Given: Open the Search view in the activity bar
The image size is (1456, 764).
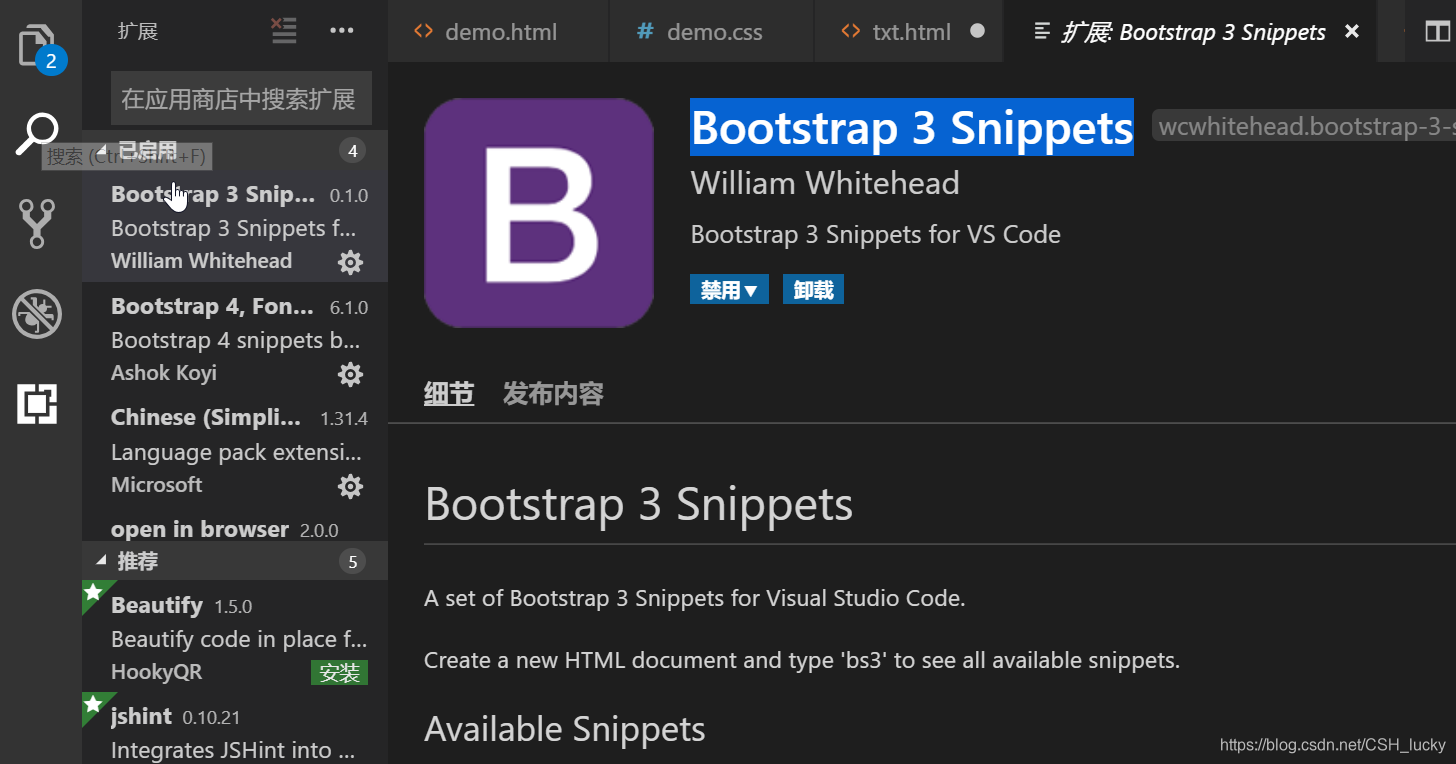Looking at the screenshot, I should click(37, 135).
